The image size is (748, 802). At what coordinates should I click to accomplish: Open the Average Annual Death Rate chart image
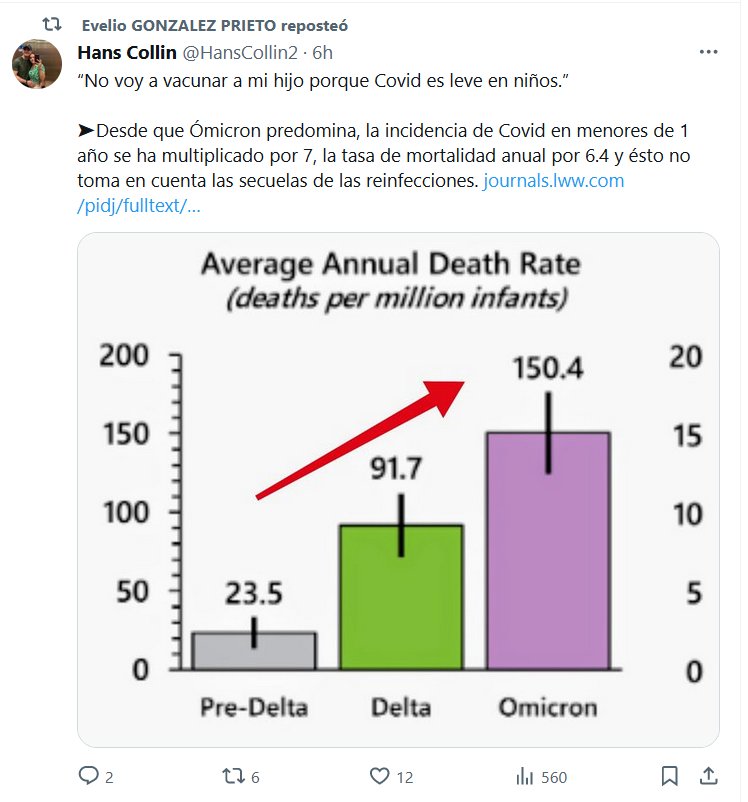click(398, 489)
